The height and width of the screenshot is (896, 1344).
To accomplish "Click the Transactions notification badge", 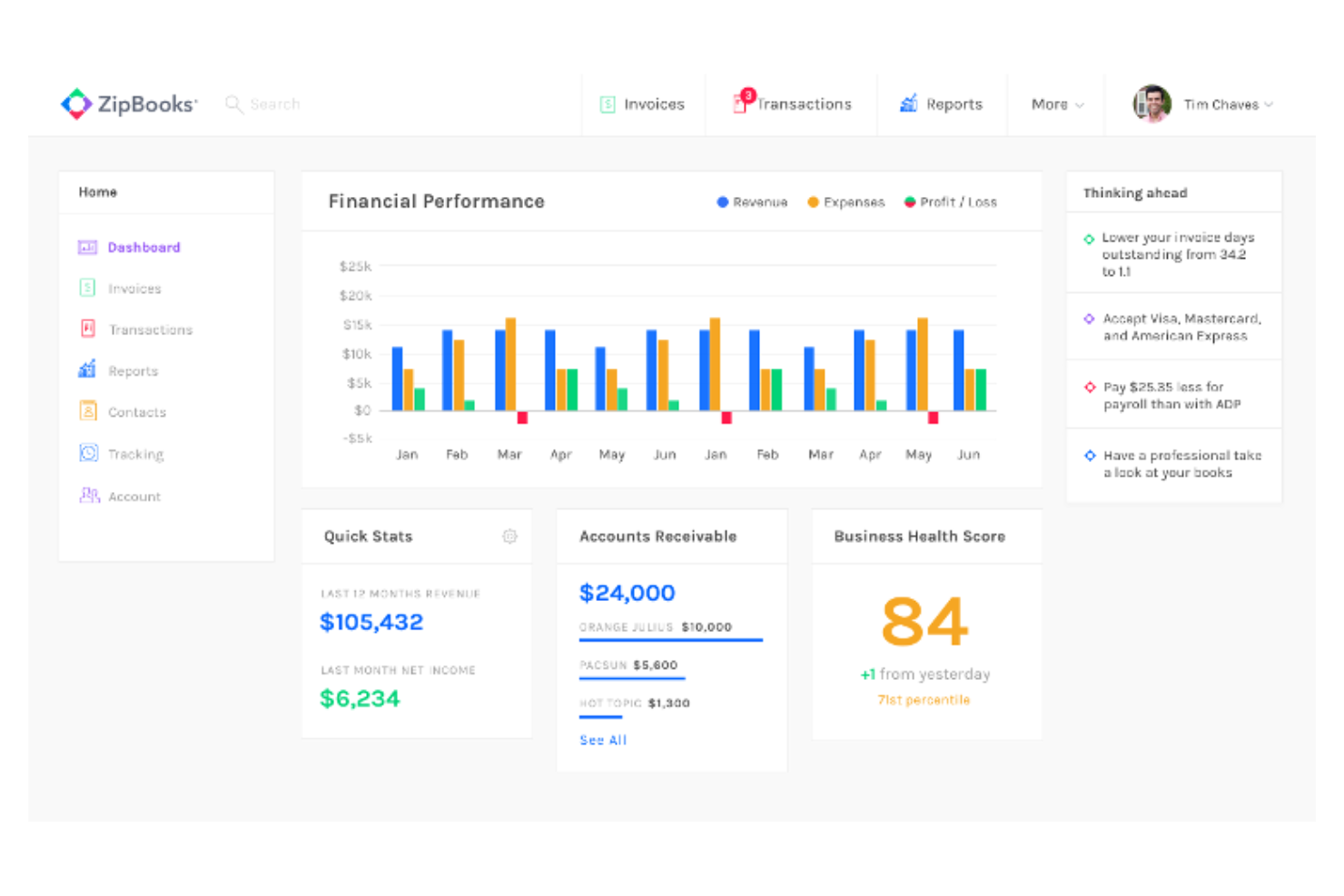I will pyautogui.click(x=747, y=94).
